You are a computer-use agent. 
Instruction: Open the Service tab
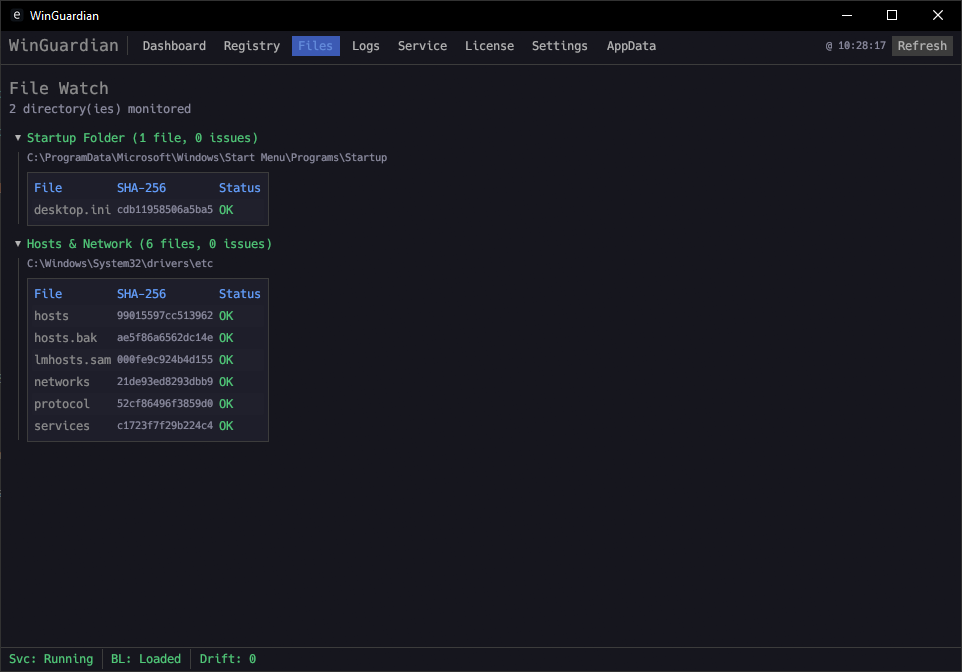tap(422, 46)
